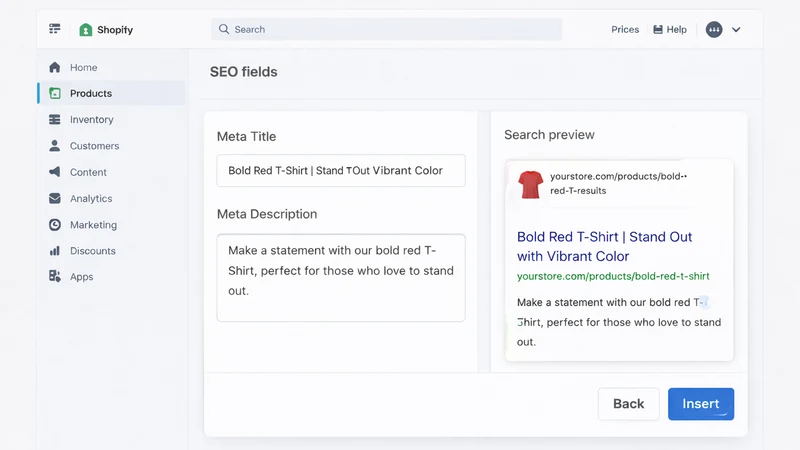Click the SEO fields heading
Image resolution: width=800 pixels, height=450 pixels.
243,72
